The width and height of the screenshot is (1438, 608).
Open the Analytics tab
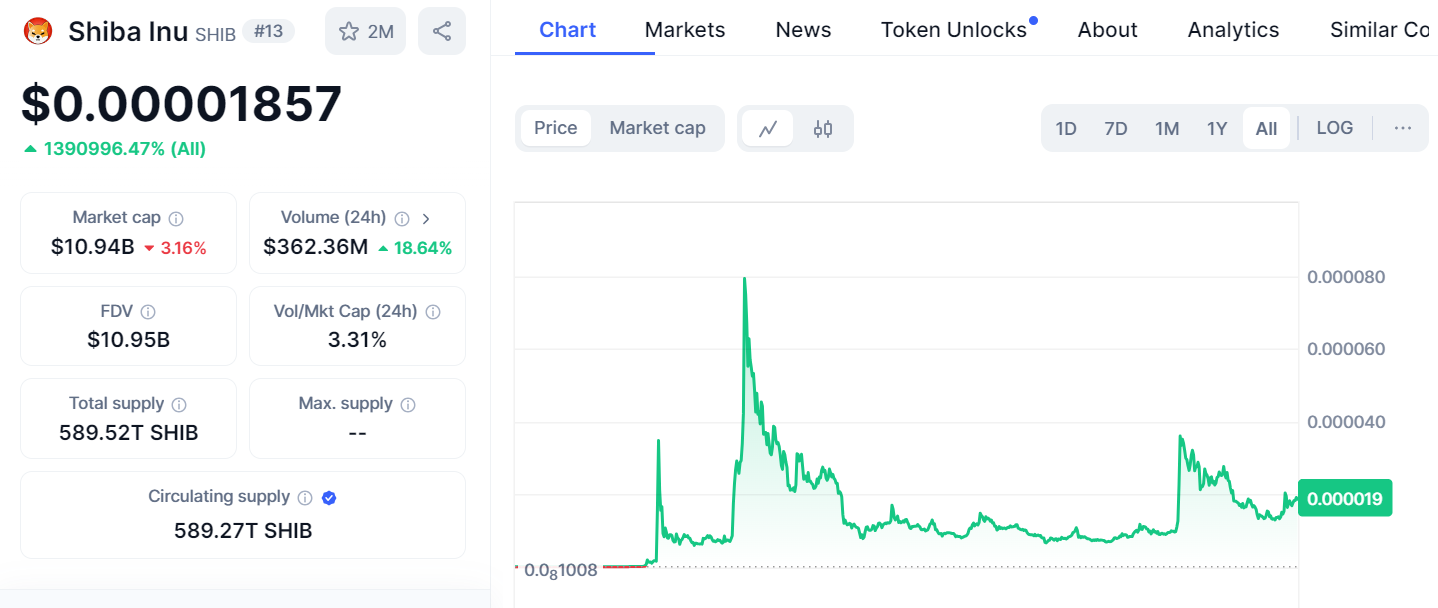[1233, 30]
